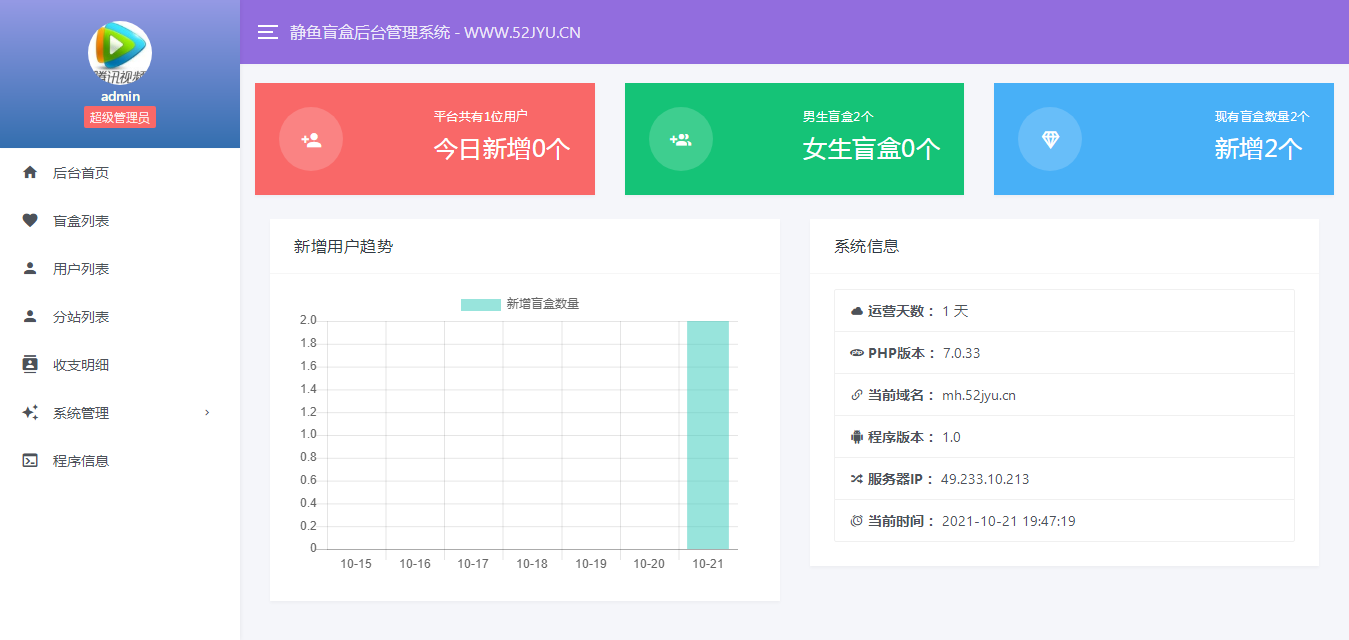Open the 收支明细 menu item

(81, 365)
